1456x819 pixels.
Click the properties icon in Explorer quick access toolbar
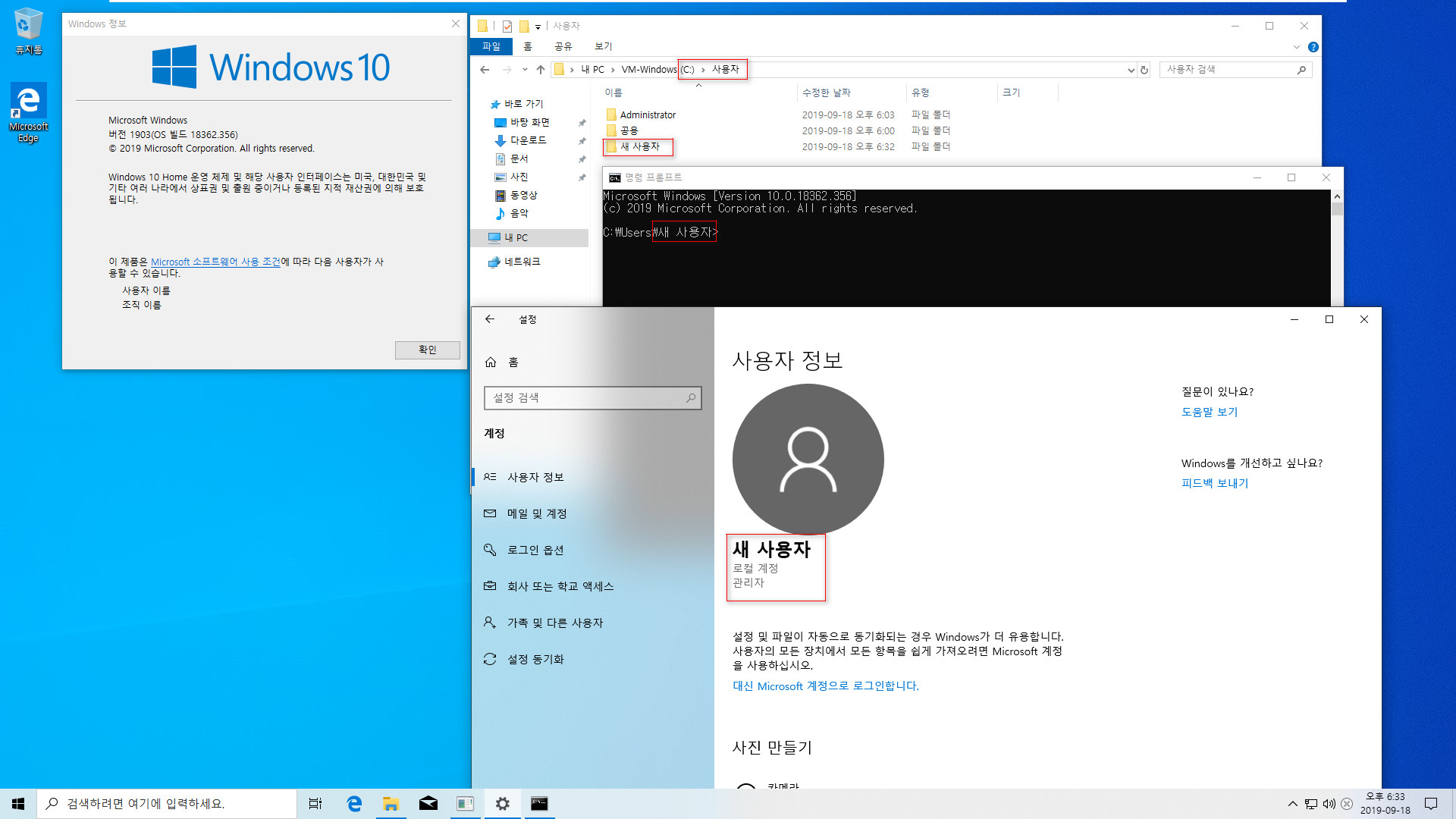point(507,27)
